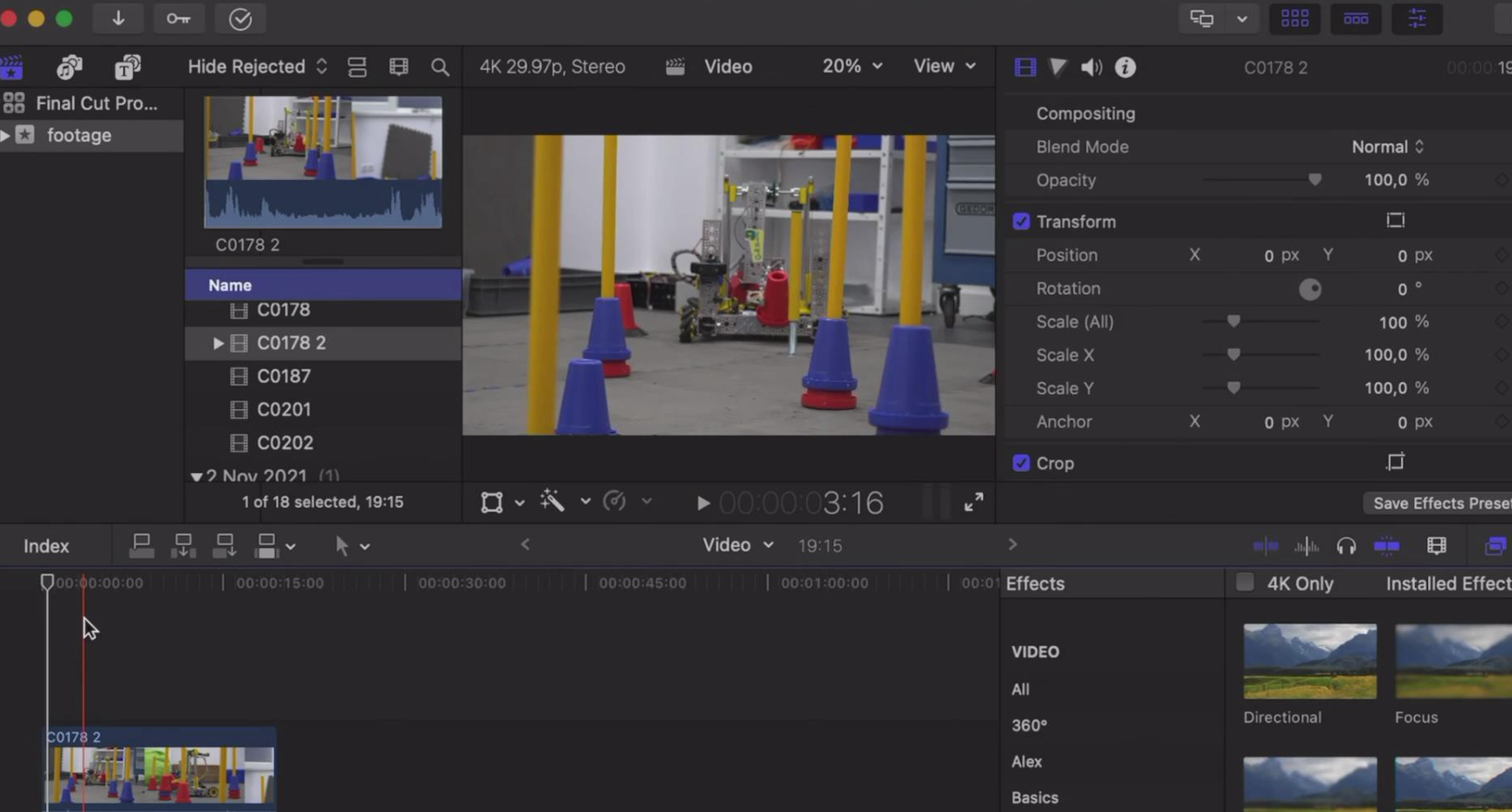
Task: Show the titles and generators sidebar
Action: pyautogui.click(x=128, y=67)
